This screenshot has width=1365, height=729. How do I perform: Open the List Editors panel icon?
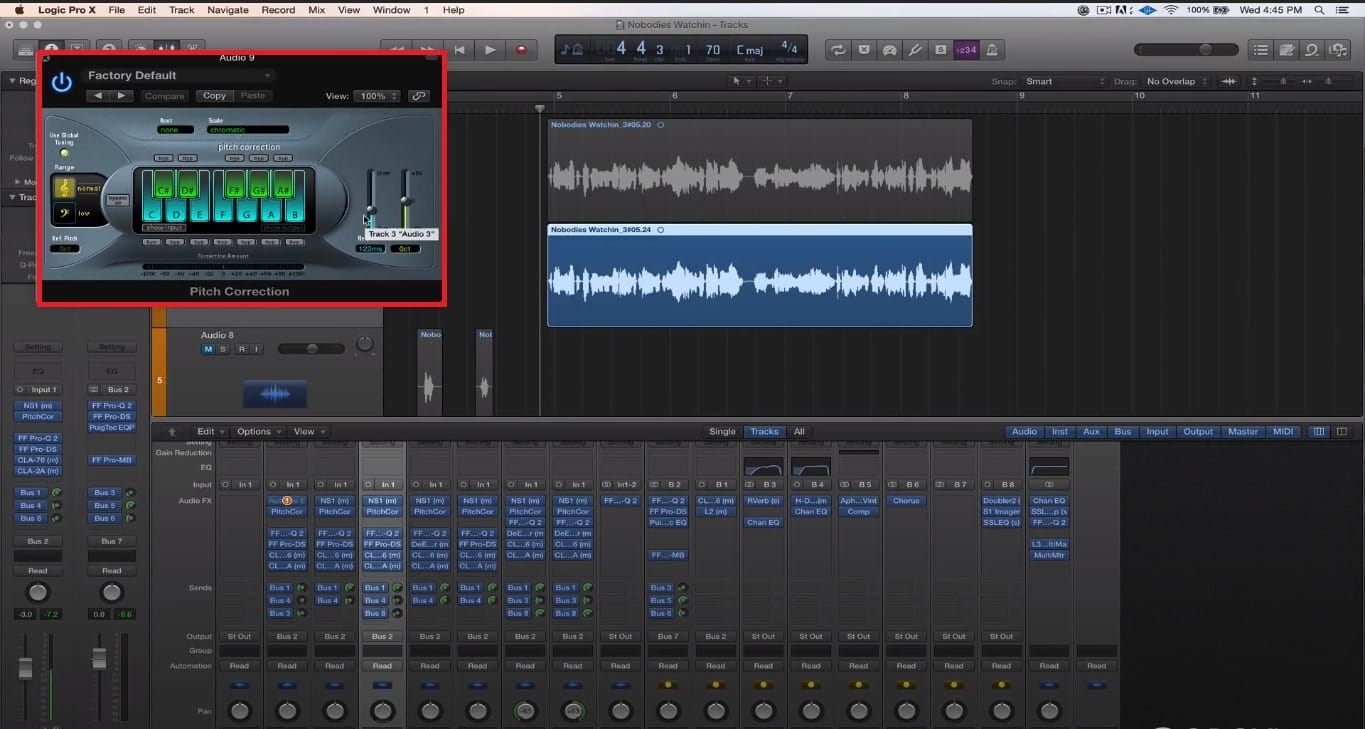point(1260,49)
